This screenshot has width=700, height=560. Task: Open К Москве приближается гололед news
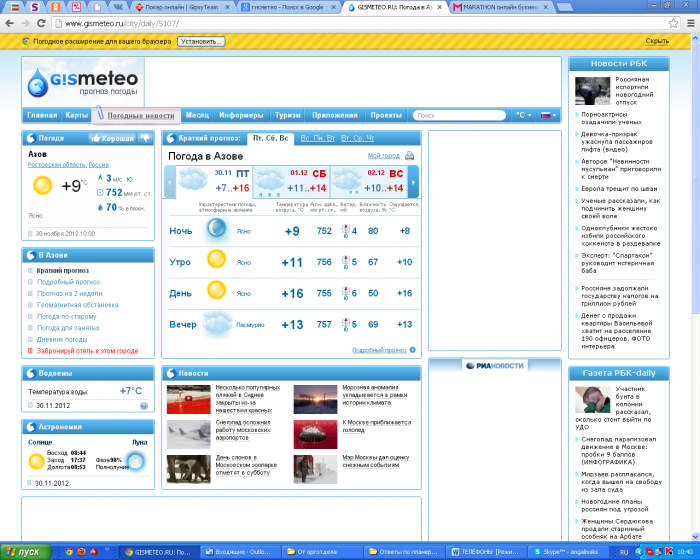[x=376, y=426]
